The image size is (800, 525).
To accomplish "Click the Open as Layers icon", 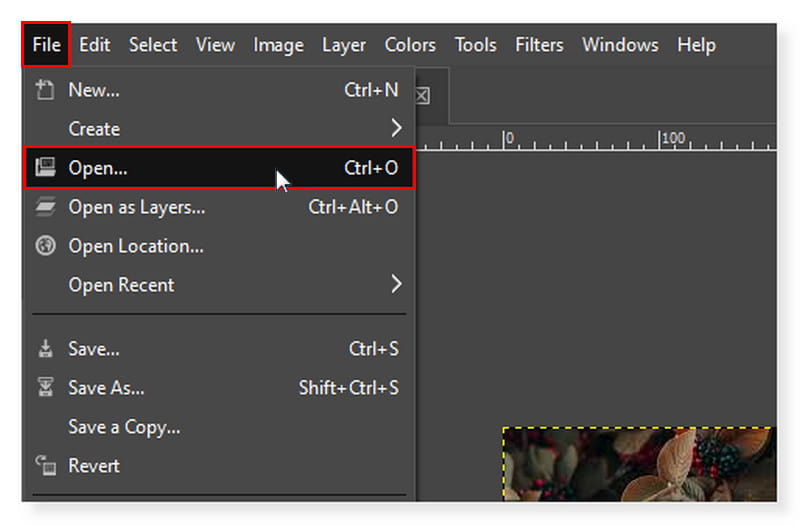I will [x=45, y=207].
